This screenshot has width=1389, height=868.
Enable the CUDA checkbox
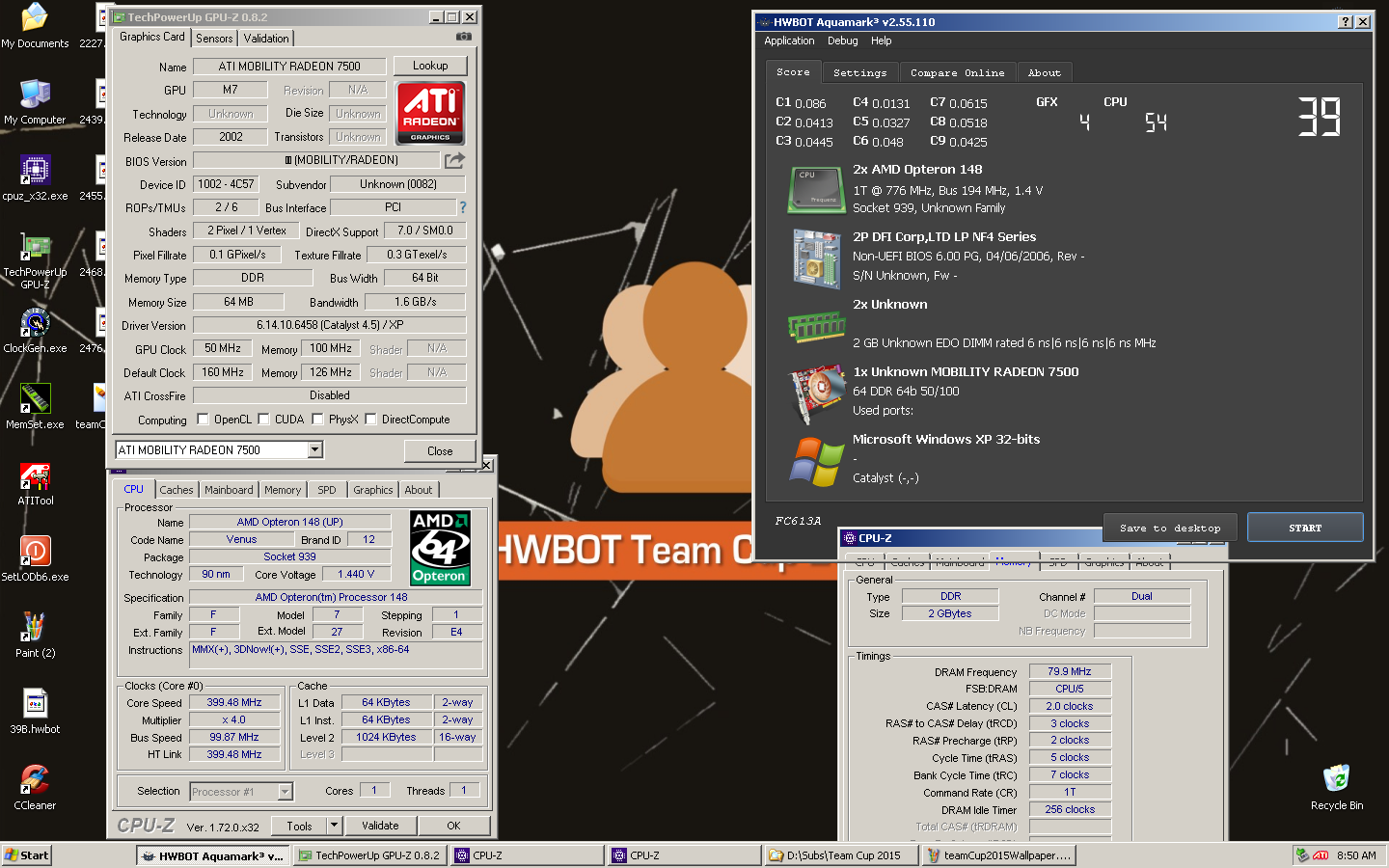click(263, 420)
